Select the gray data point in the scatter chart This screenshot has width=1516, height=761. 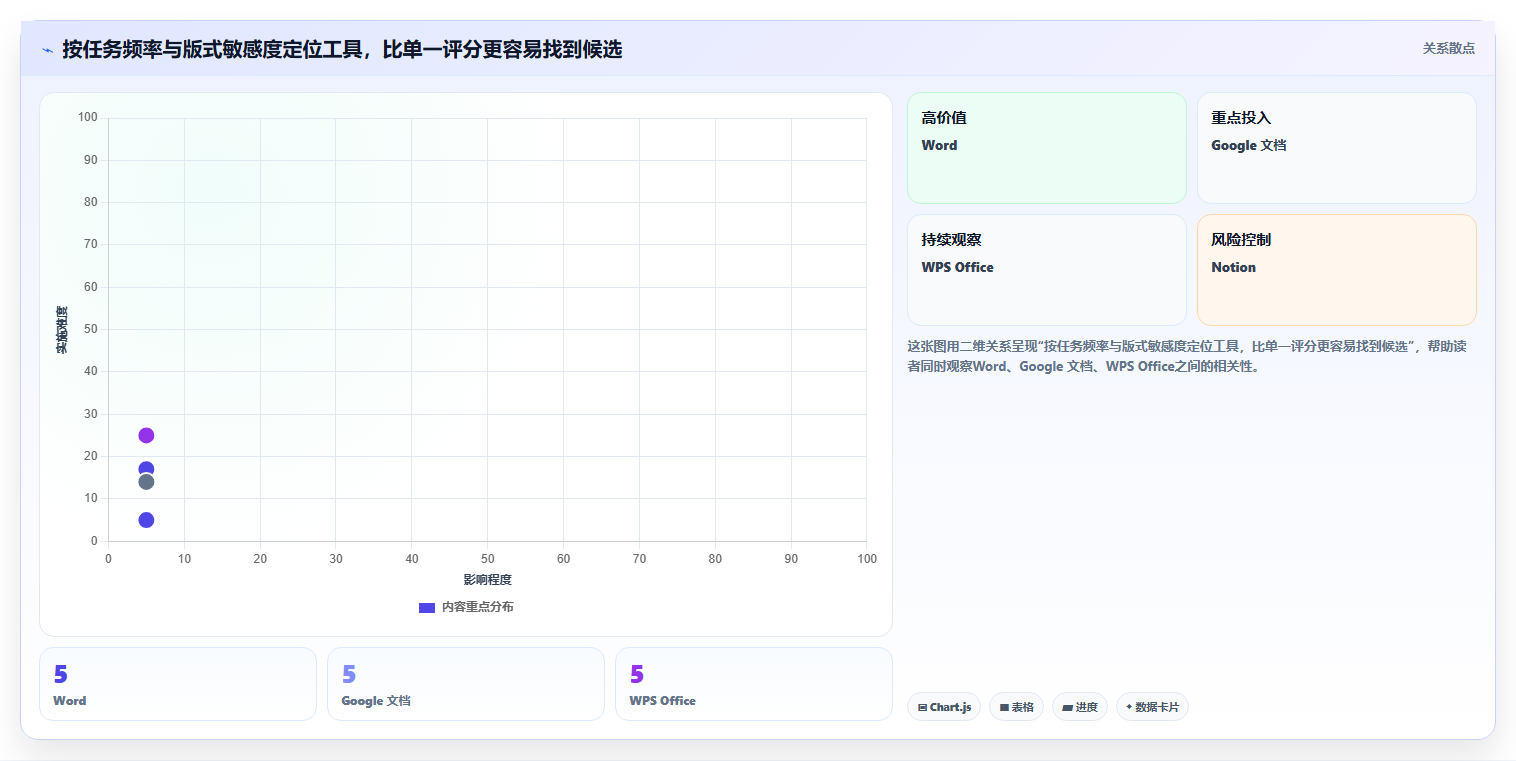click(146, 482)
